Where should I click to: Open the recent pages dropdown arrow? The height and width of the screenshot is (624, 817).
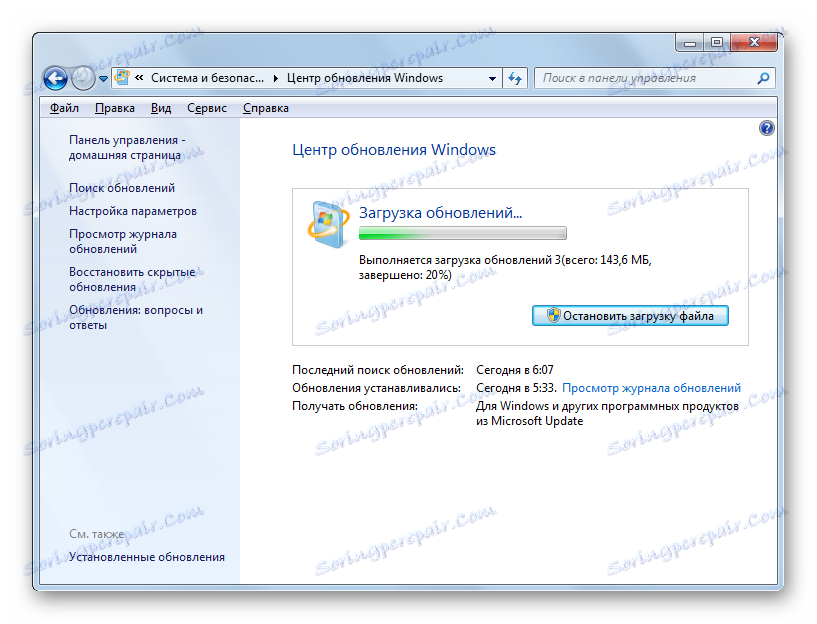coord(104,79)
